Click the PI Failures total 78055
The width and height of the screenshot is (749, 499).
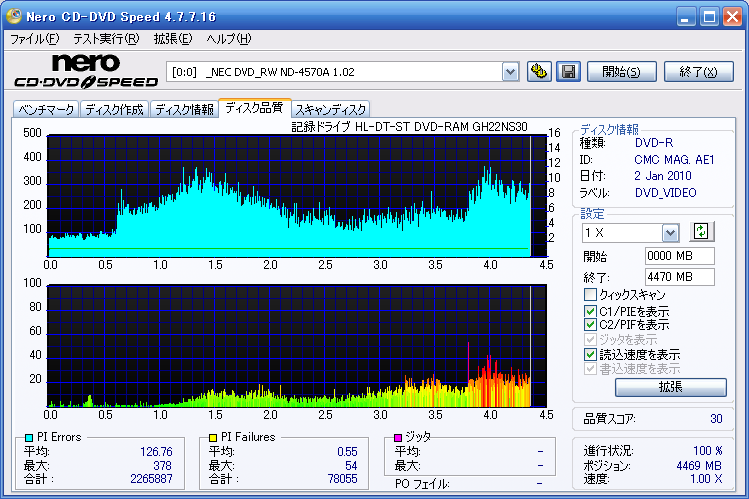[x=342, y=479]
